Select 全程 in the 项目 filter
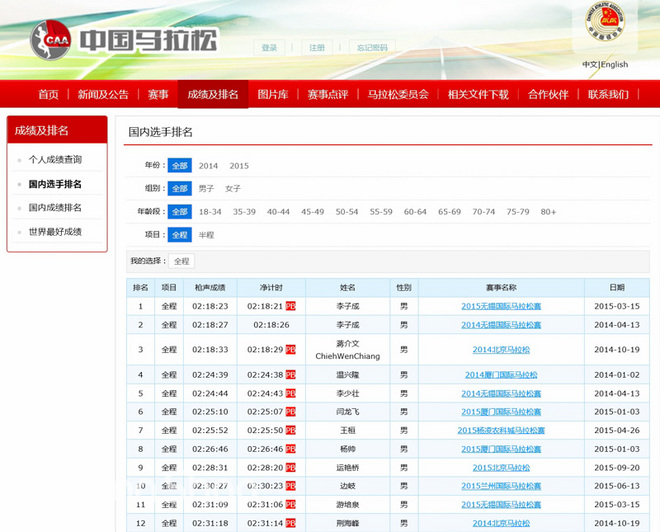This screenshot has width=660, height=532. pos(180,235)
